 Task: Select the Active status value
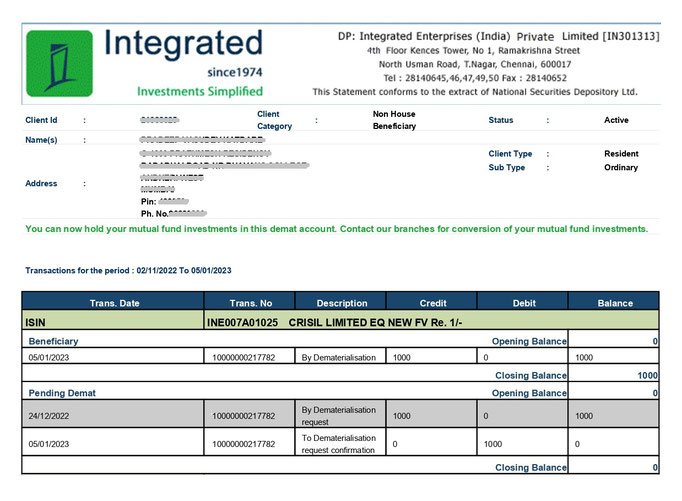[x=616, y=120]
